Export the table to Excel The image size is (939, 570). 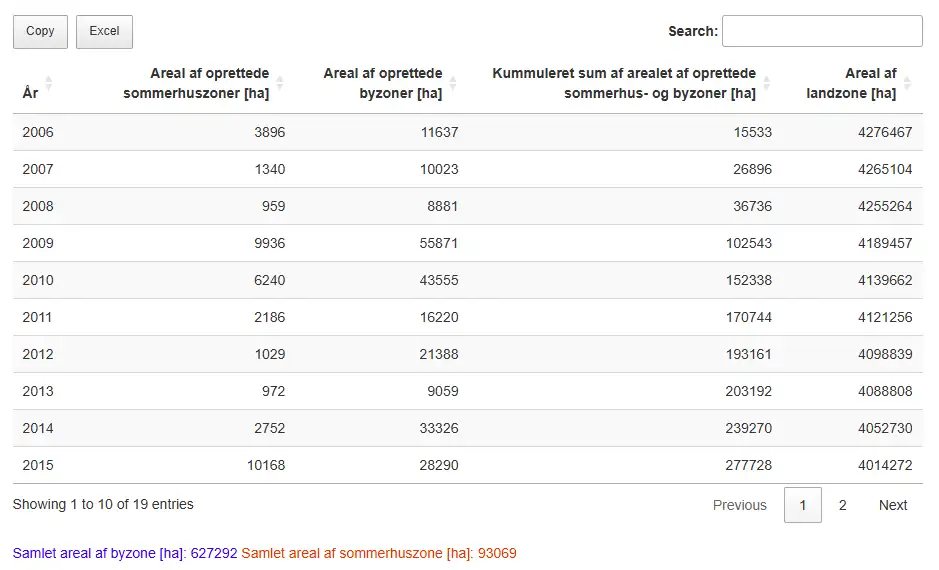point(104,32)
